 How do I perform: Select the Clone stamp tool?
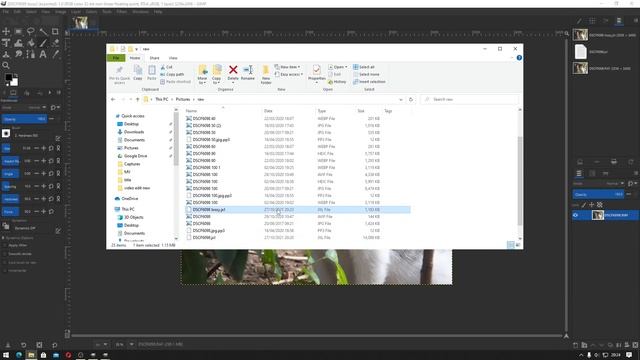[6, 54]
